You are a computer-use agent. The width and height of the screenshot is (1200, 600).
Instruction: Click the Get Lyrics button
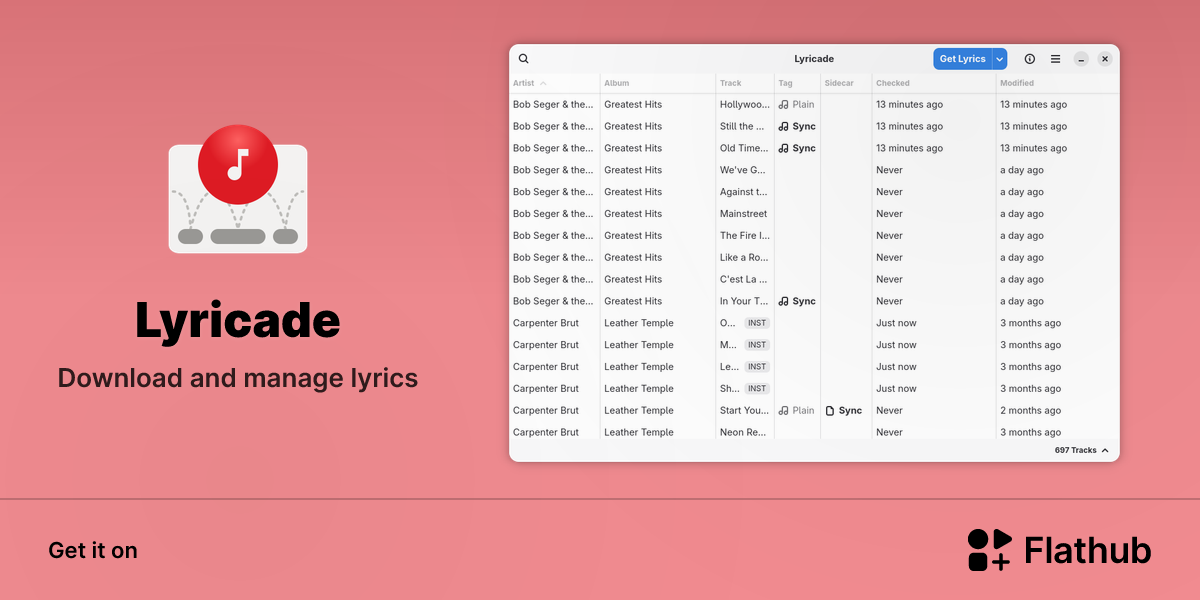[x=963, y=59]
